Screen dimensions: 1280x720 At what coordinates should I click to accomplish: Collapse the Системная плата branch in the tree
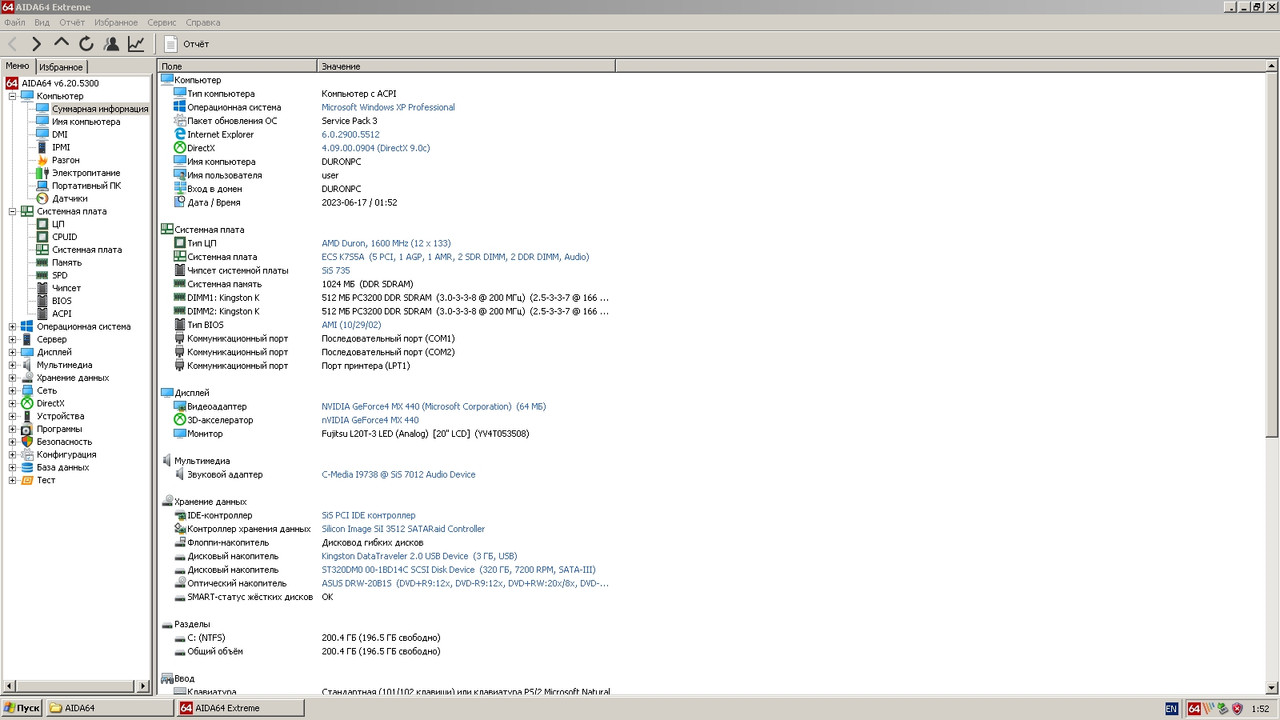pos(12,211)
